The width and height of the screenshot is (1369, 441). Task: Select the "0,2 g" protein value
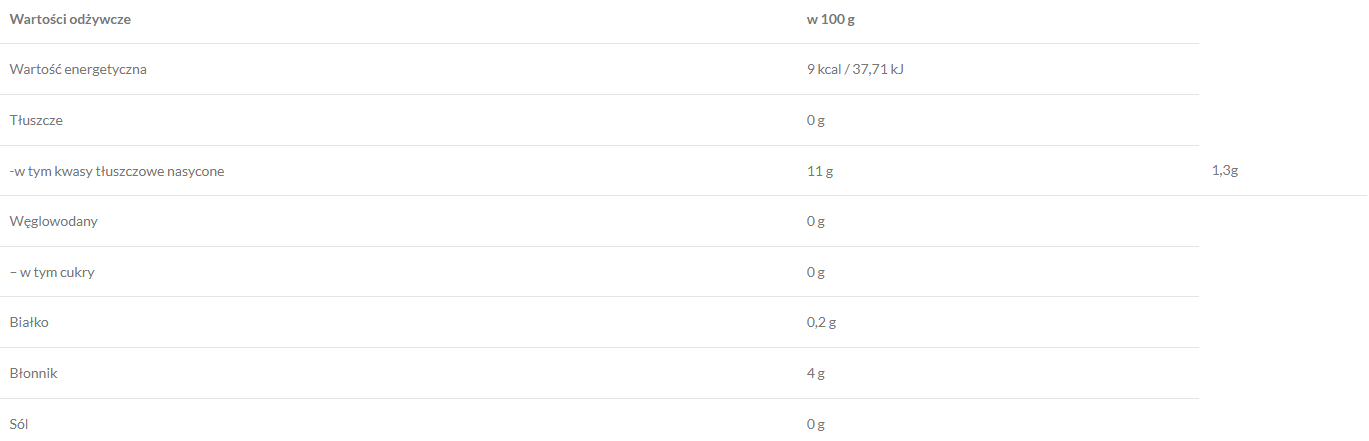click(822, 323)
